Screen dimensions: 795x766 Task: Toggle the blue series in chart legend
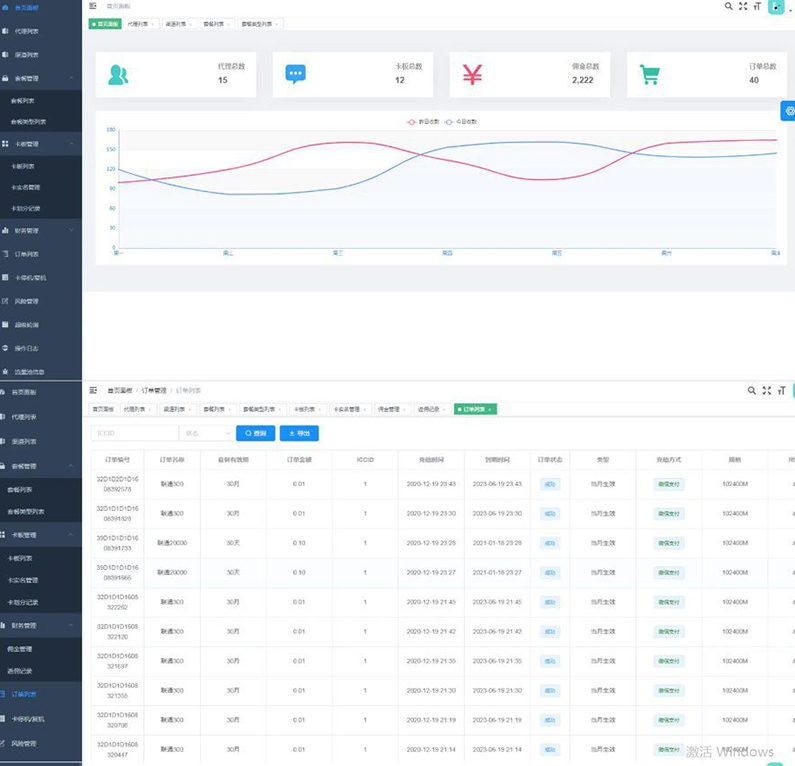pos(461,121)
